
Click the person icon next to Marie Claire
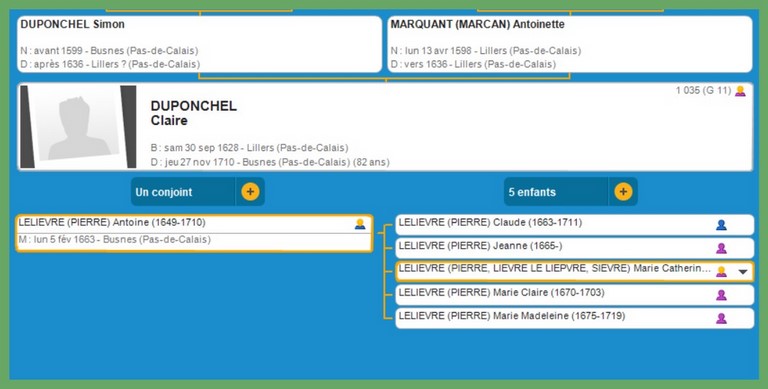click(x=721, y=295)
